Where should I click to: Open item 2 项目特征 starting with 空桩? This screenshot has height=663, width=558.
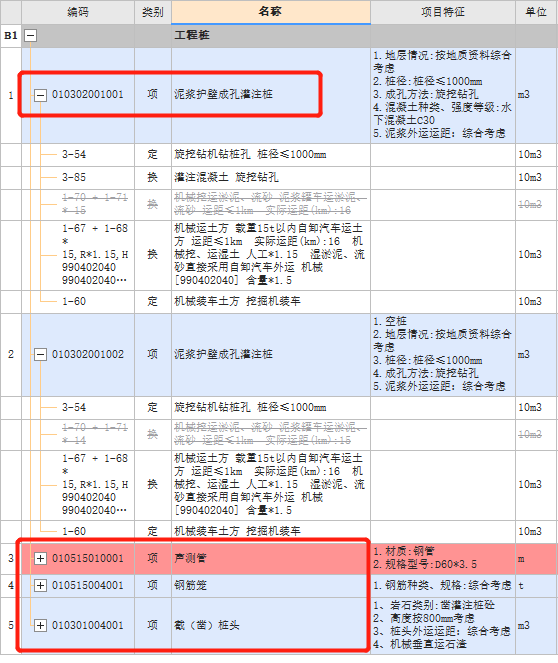(x=443, y=354)
